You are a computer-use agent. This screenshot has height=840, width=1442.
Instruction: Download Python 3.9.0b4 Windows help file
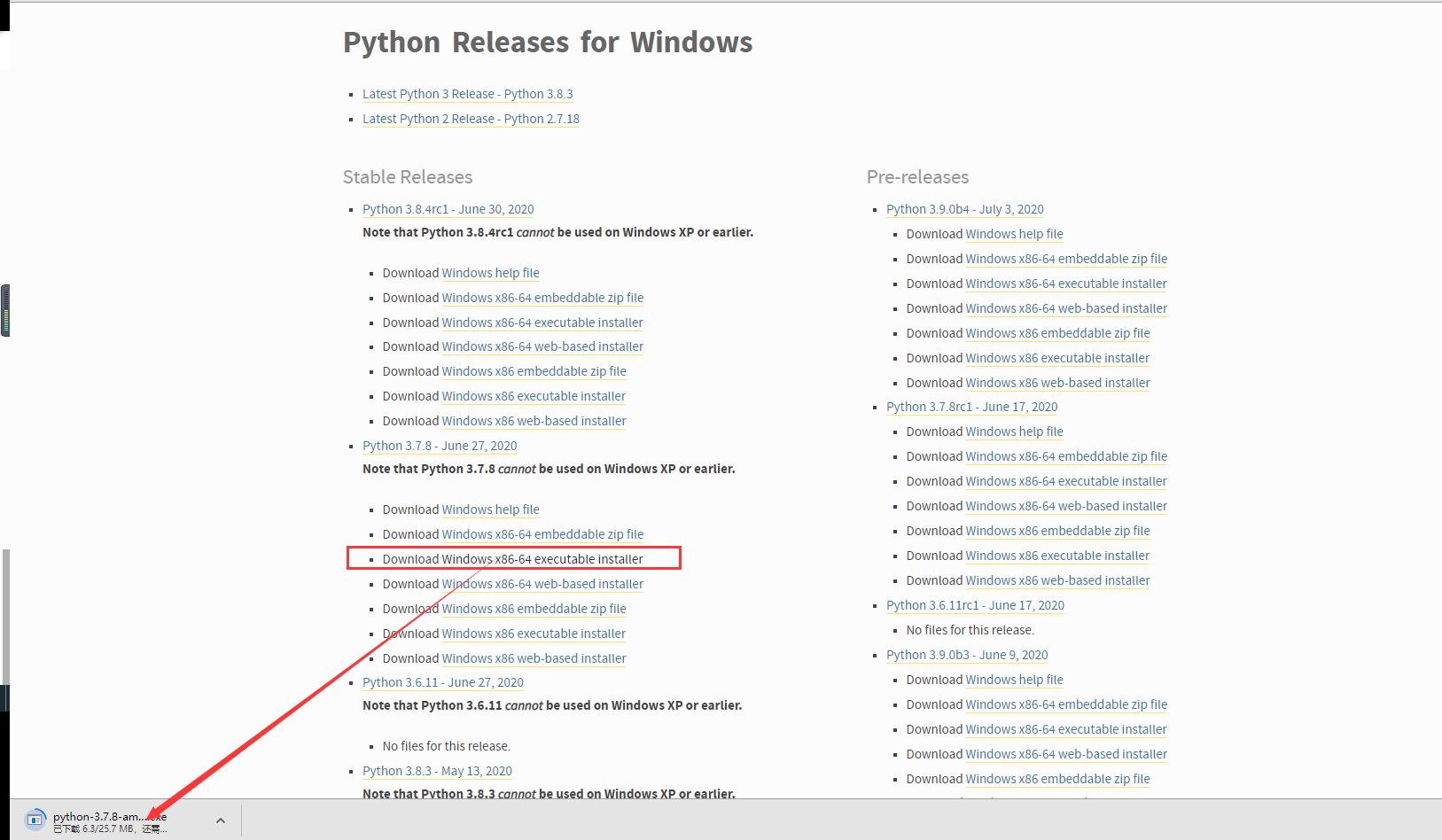pos(1014,234)
